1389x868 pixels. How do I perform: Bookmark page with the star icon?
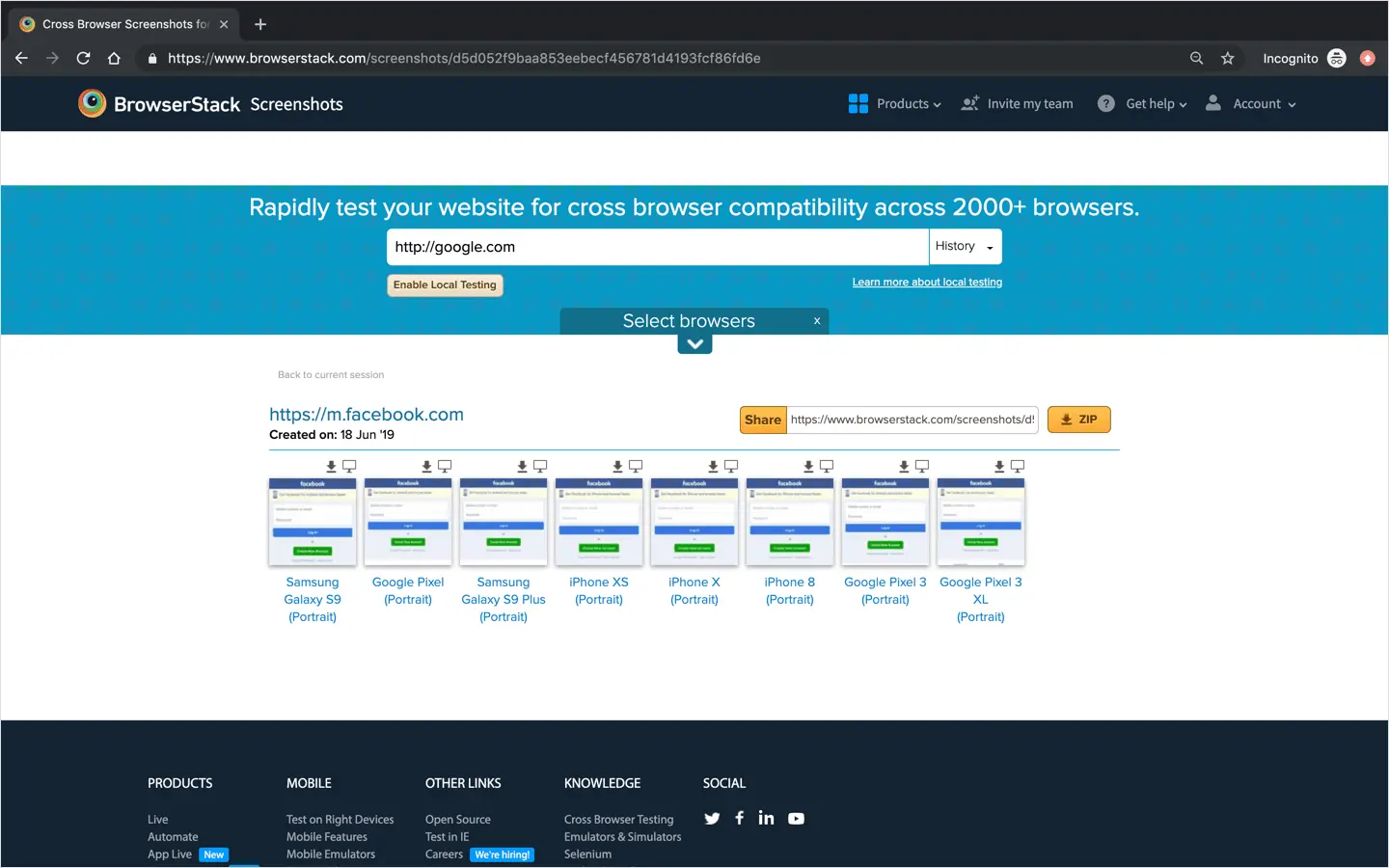pos(1227,59)
